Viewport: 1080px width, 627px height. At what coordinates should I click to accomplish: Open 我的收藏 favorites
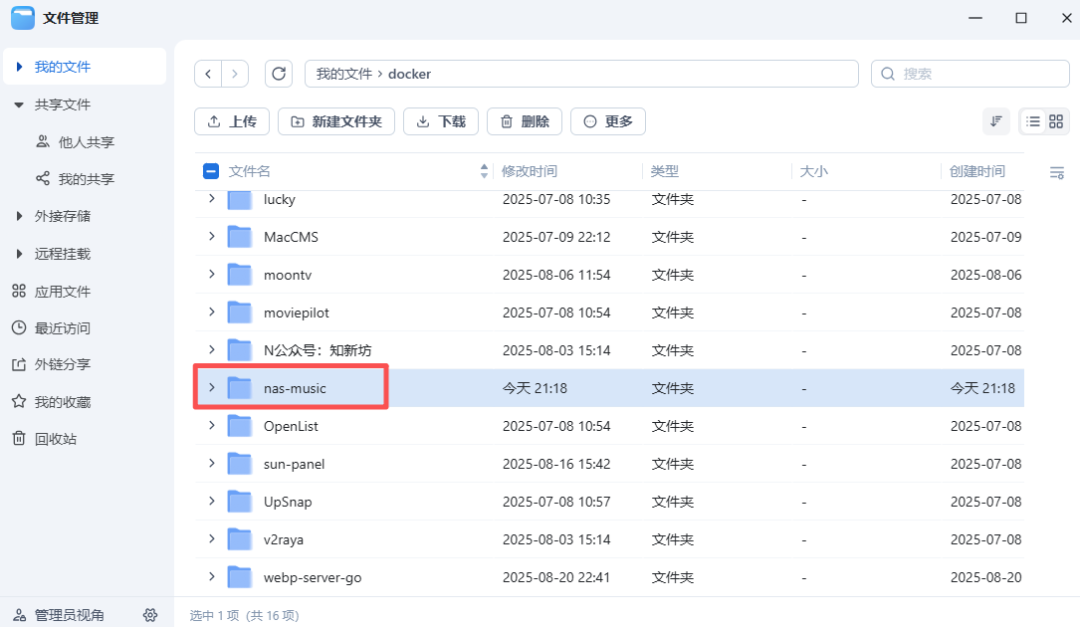coord(62,402)
